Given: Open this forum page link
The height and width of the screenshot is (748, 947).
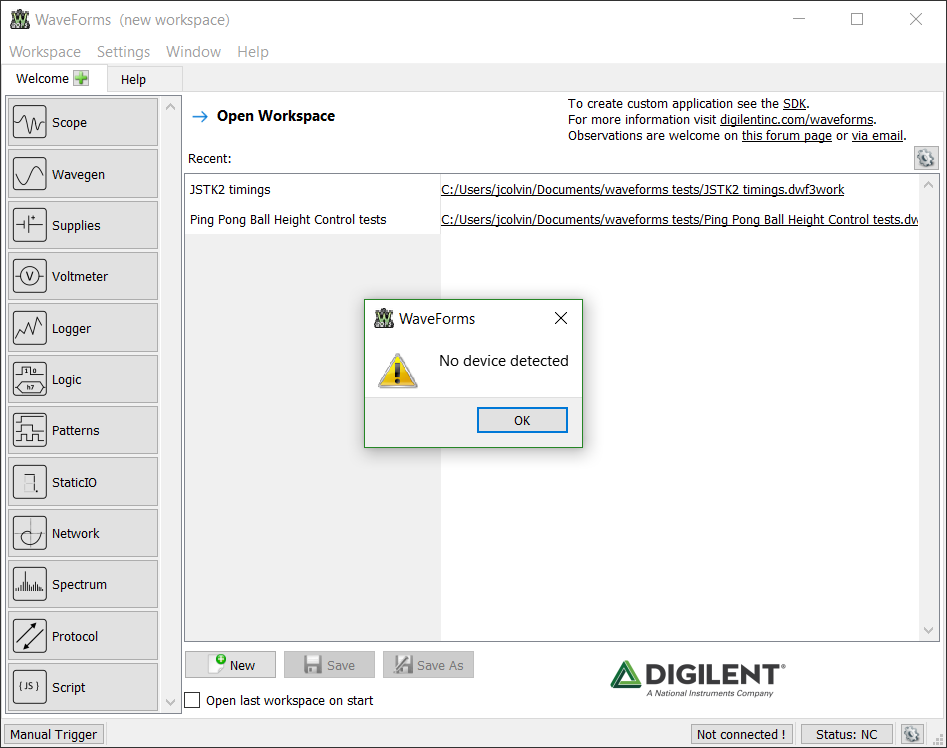Looking at the screenshot, I should (786, 136).
